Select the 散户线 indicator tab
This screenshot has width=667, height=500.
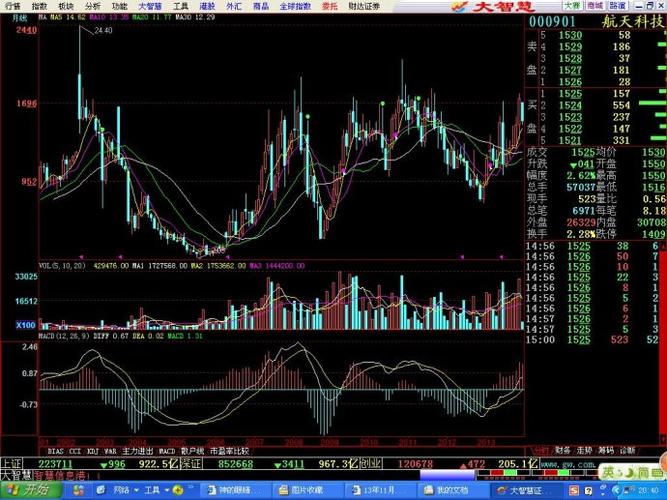pyautogui.click(x=192, y=451)
